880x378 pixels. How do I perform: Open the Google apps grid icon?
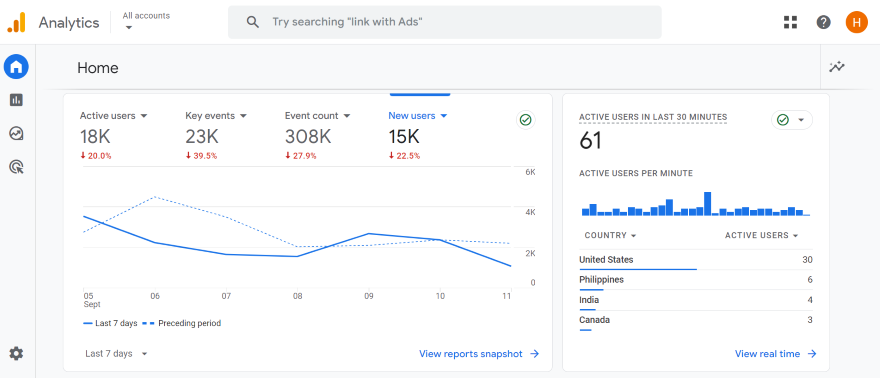[790, 22]
